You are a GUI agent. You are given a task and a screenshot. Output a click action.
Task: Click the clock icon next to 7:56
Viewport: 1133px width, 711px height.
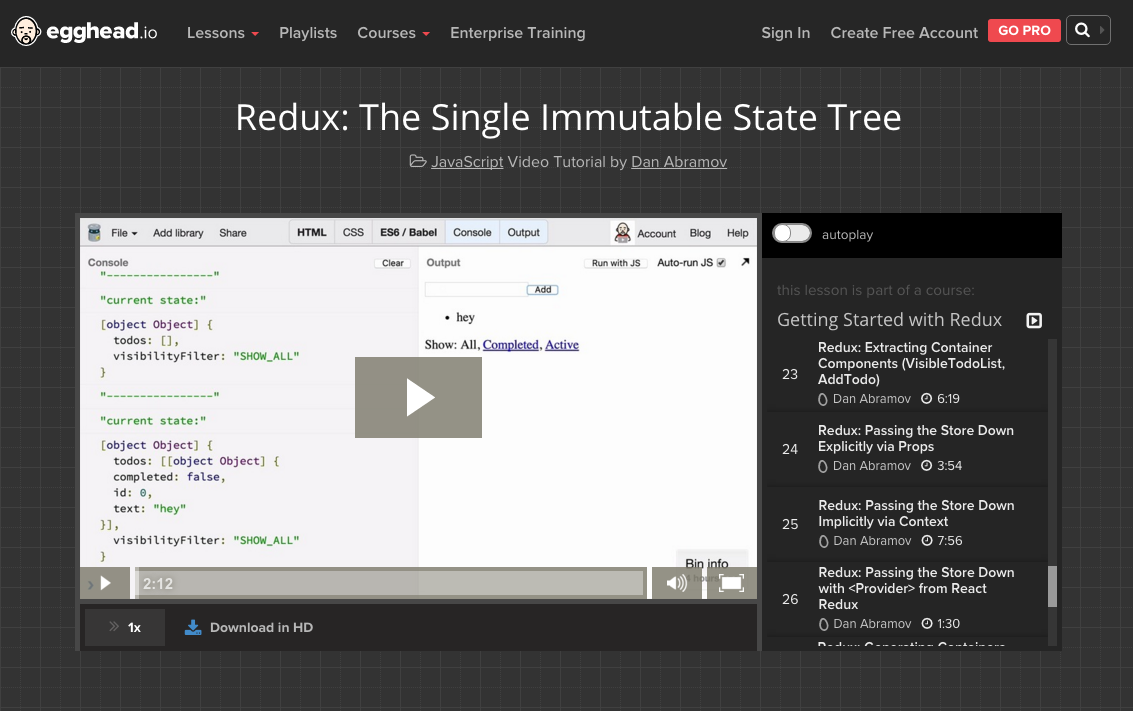927,540
